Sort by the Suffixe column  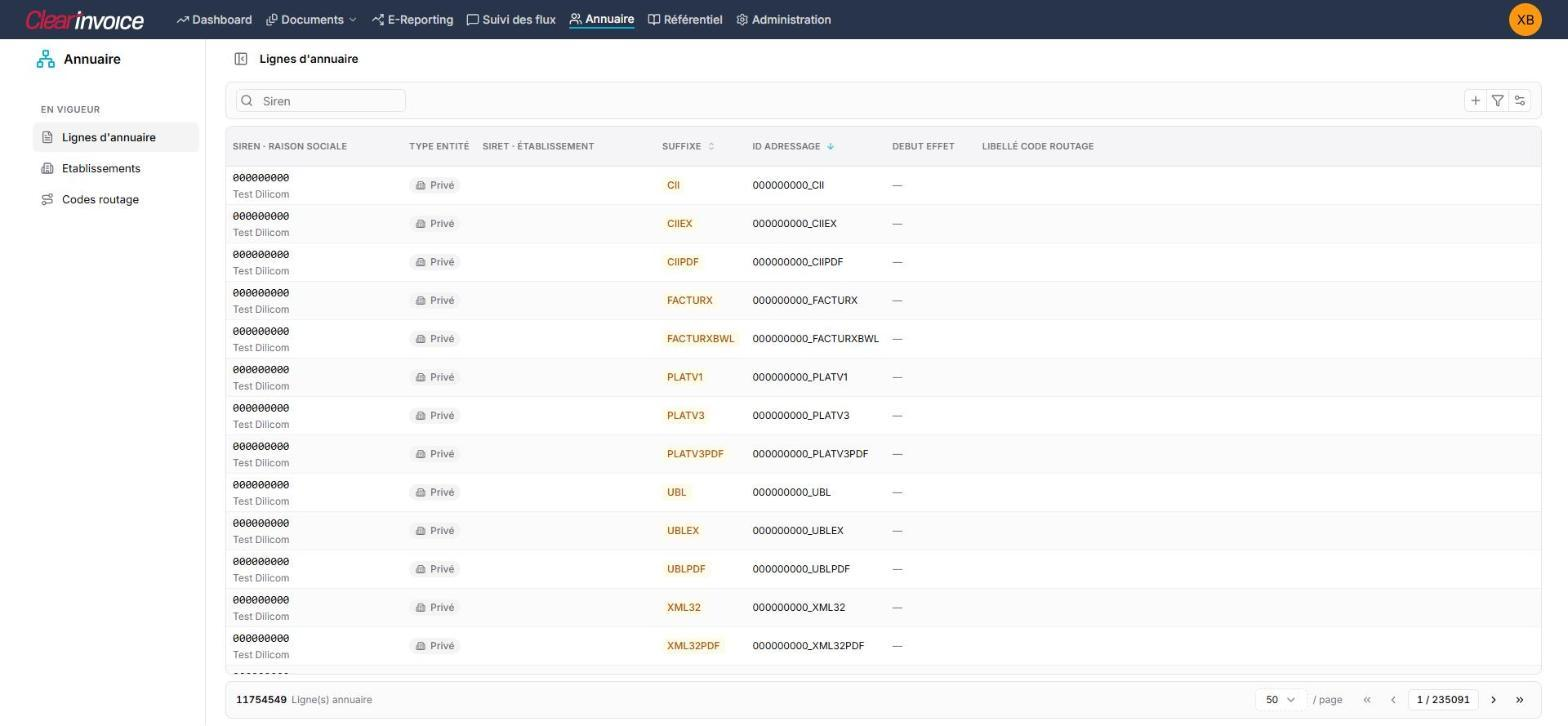(x=688, y=147)
